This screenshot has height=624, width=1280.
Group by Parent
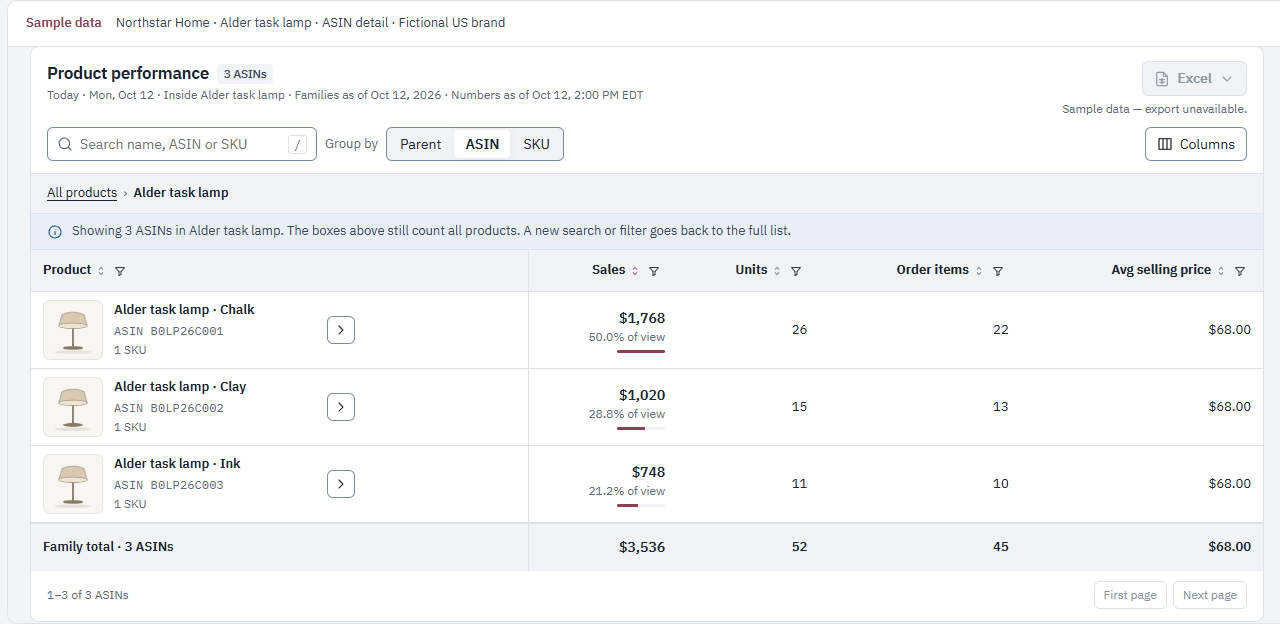[420, 144]
